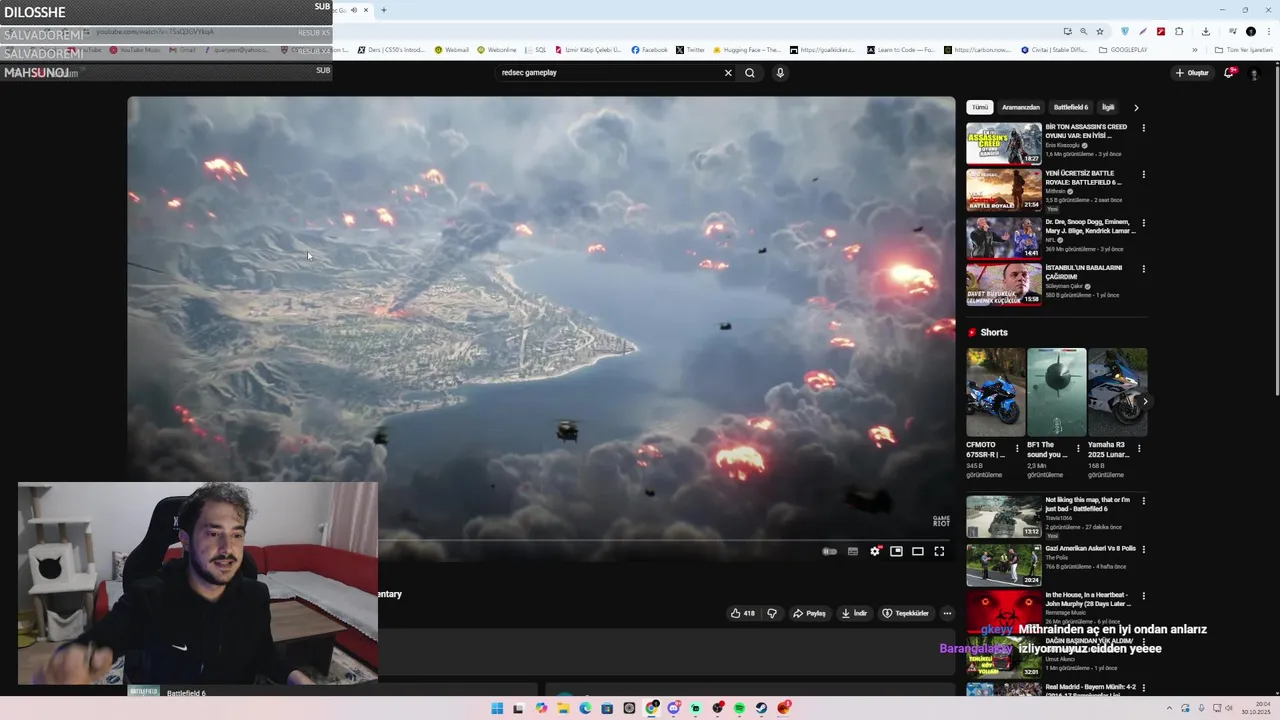Viewport: 1280px width, 720px height.
Task: Click the microphone icon in system tray
Action: pos(1201,708)
